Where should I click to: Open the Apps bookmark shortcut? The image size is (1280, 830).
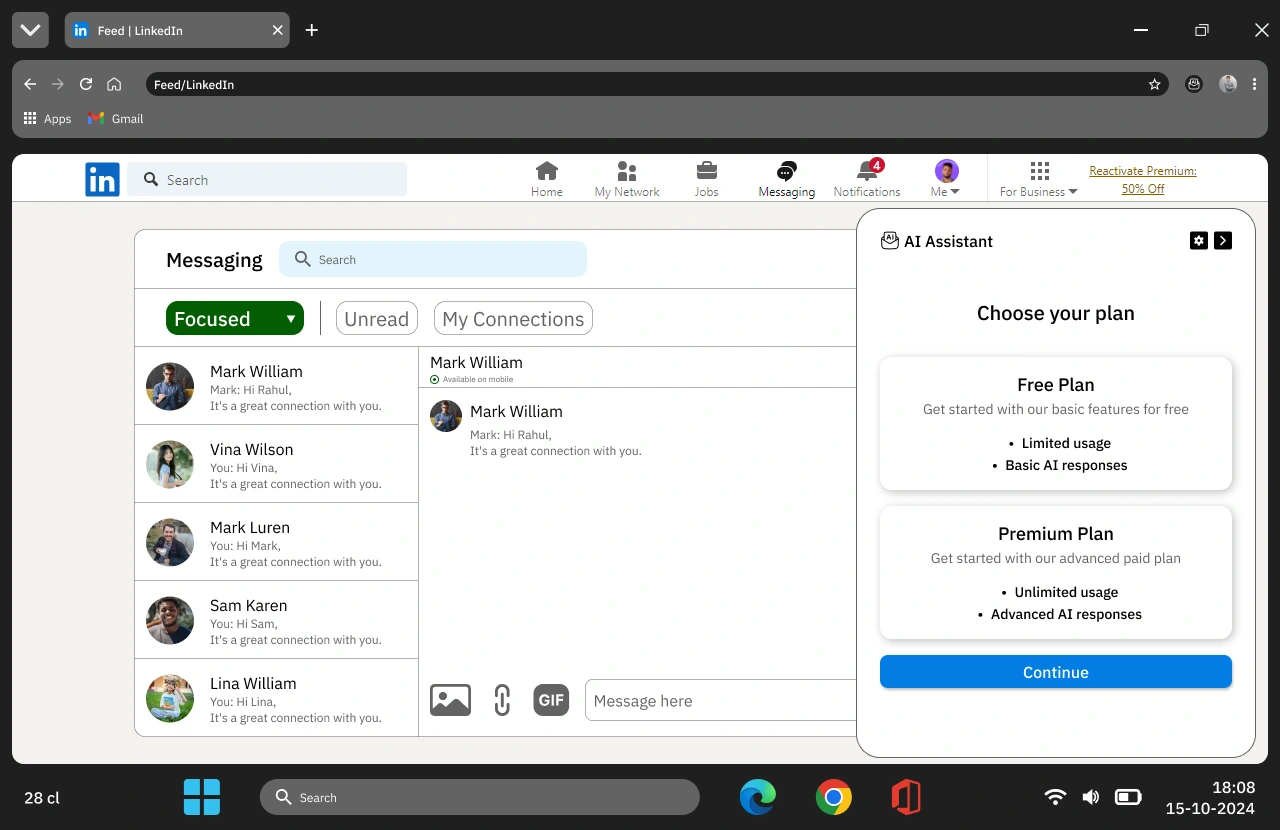point(47,118)
